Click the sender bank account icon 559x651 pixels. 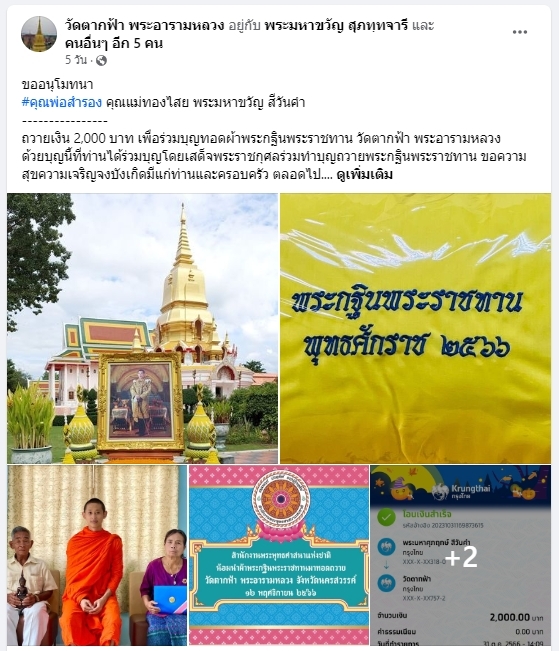point(386,547)
